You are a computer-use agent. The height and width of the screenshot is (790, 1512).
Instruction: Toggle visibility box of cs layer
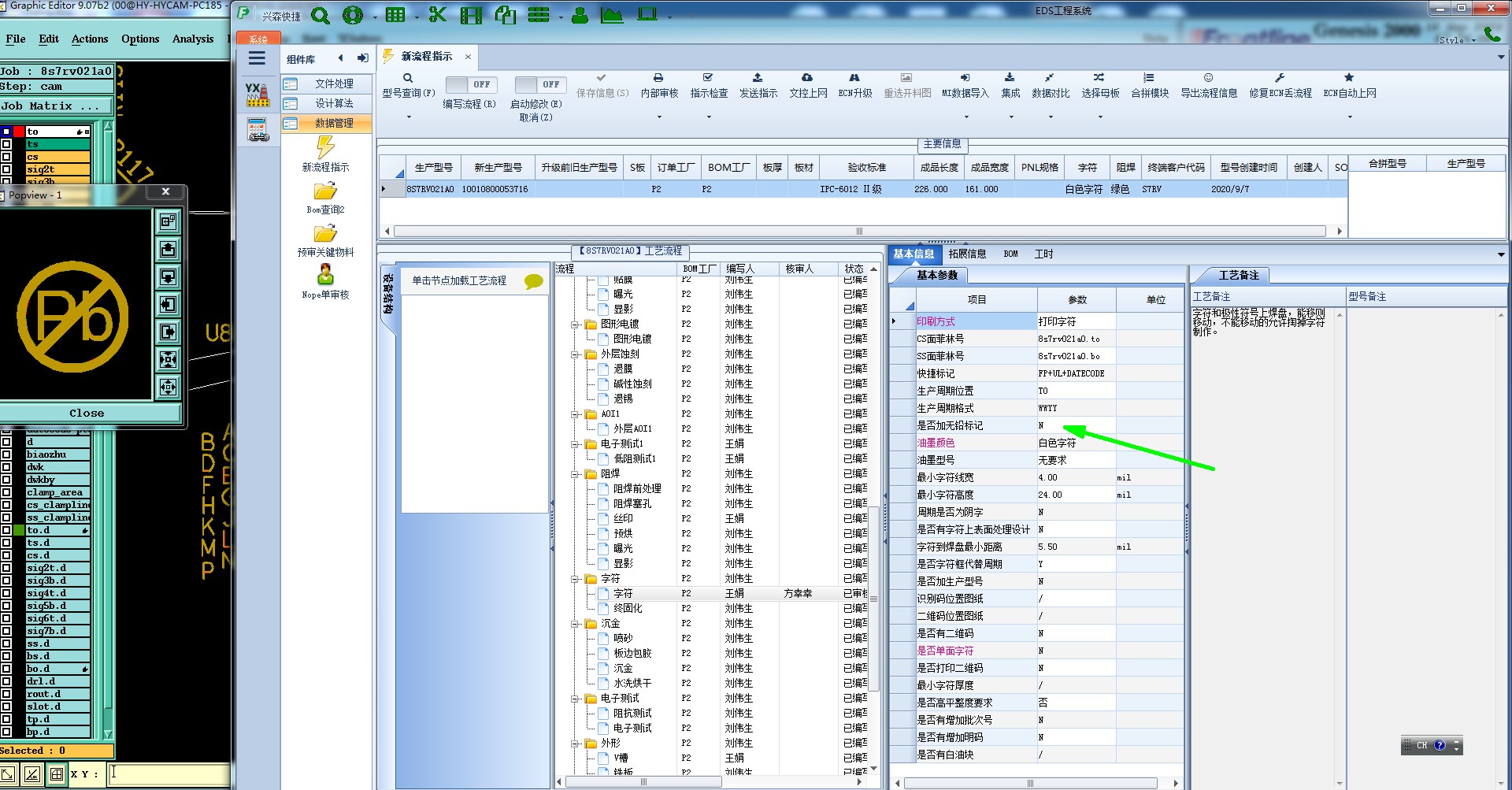pyautogui.click(x=6, y=157)
